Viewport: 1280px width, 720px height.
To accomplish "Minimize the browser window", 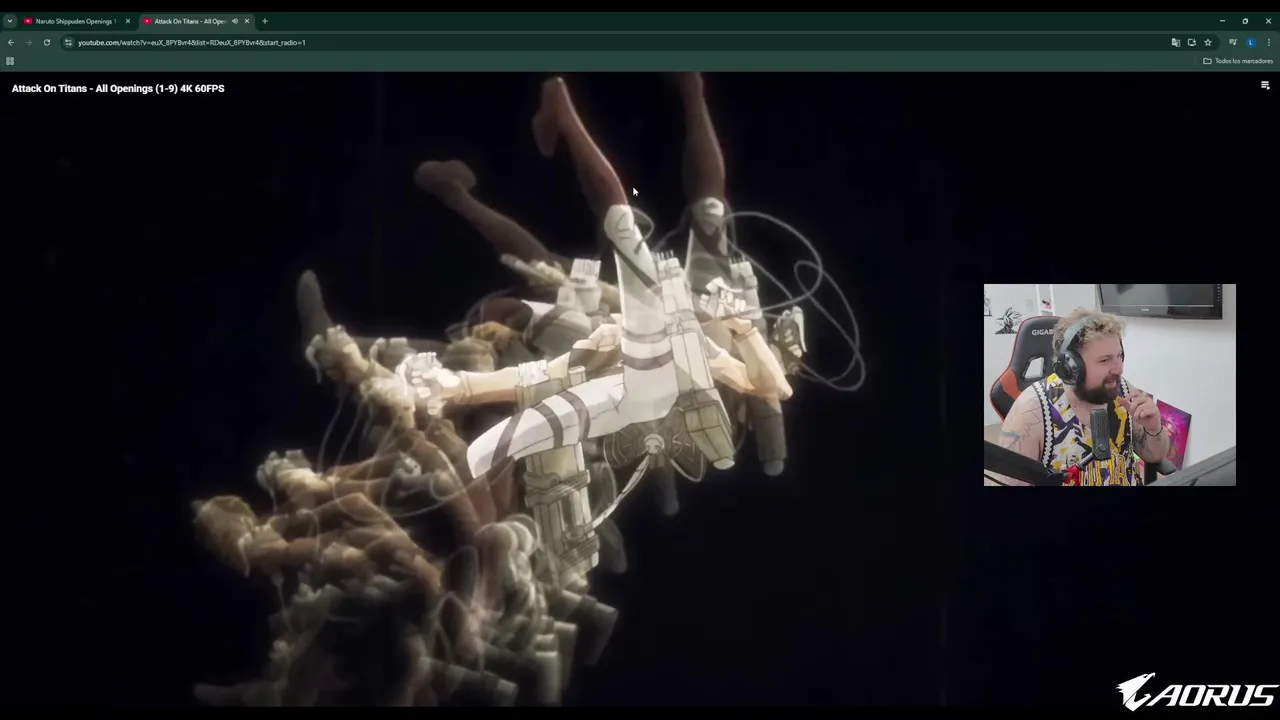I will 1222,21.
